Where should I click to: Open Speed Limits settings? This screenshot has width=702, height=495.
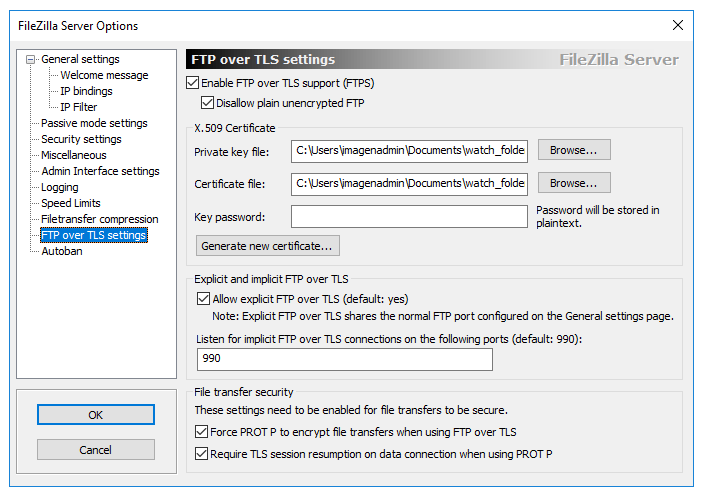click(71, 203)
